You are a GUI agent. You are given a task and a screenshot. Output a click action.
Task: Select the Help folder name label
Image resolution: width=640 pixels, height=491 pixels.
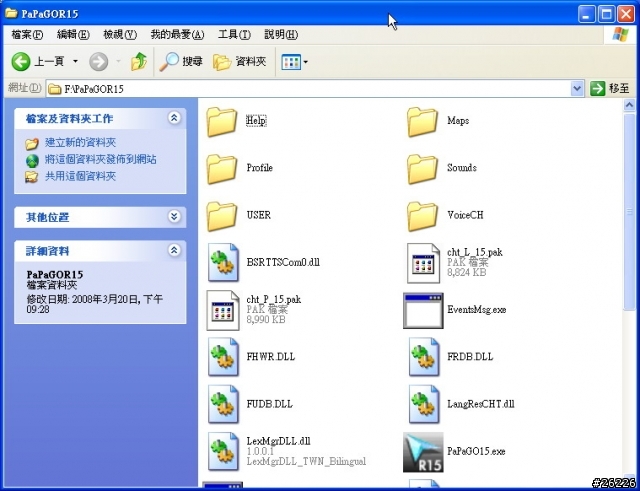click(x=256, y=121)
